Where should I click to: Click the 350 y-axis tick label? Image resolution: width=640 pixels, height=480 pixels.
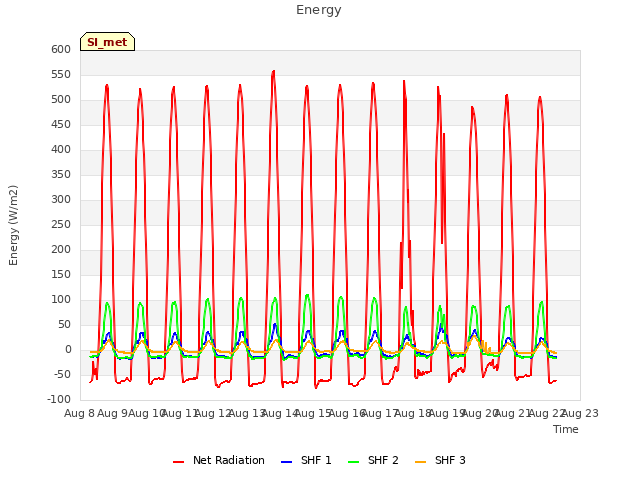pos(61,175)
